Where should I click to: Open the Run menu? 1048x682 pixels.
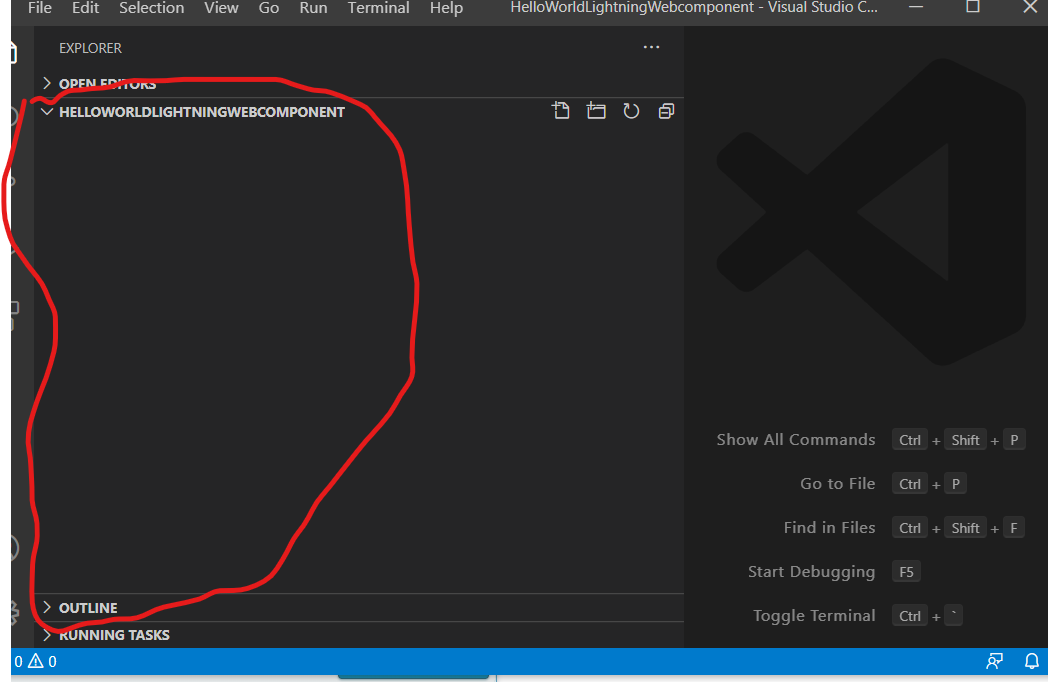(313, 8)
